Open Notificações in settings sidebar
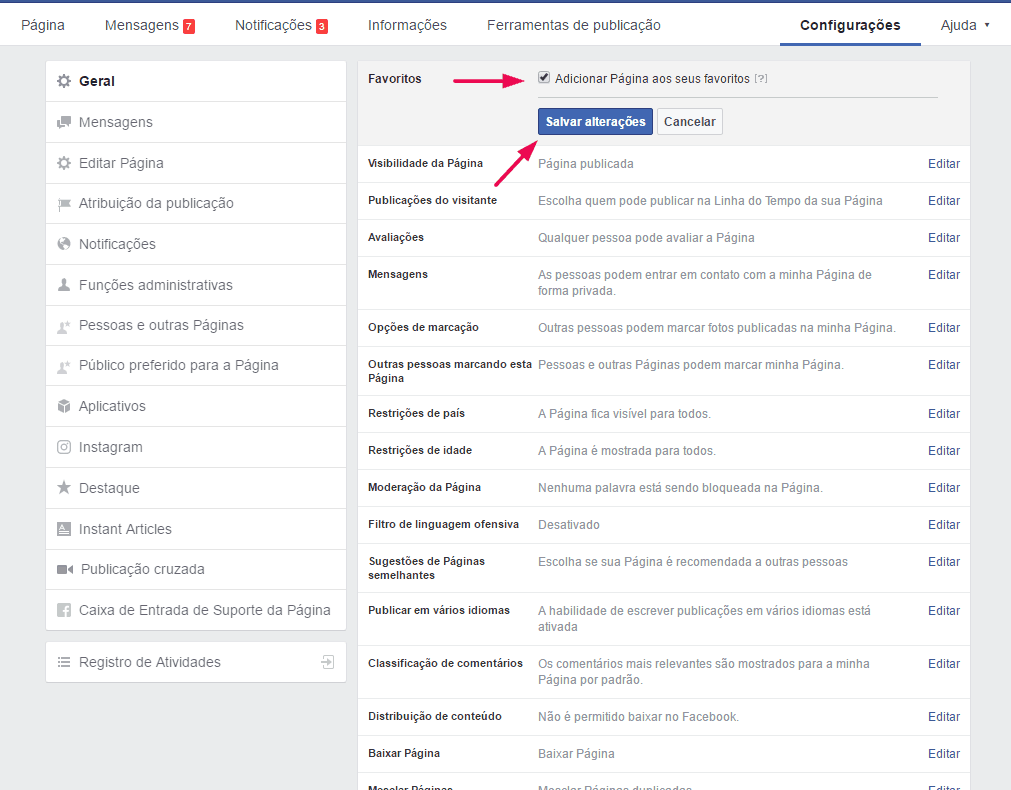The image size is (1011, 790). (196, 244)
